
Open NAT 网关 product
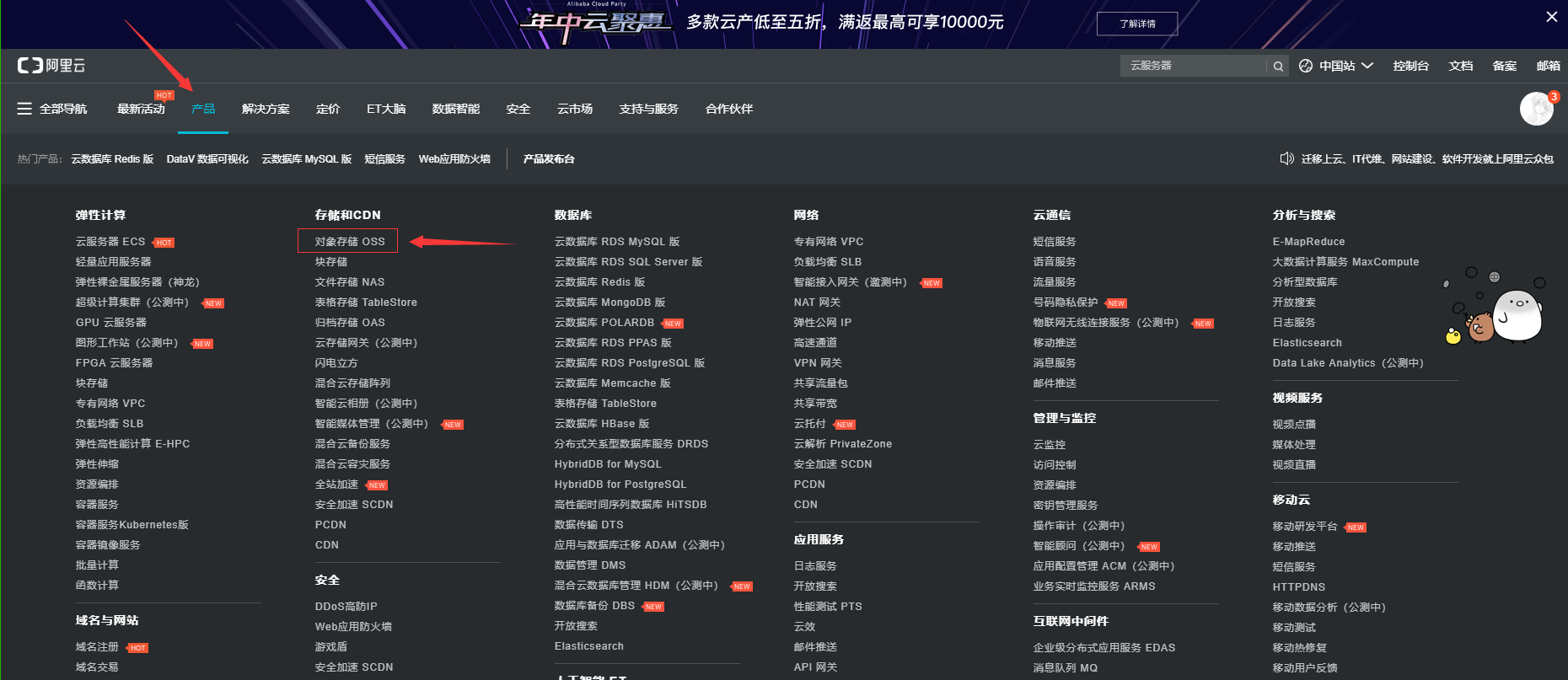(x=818, y=303)
